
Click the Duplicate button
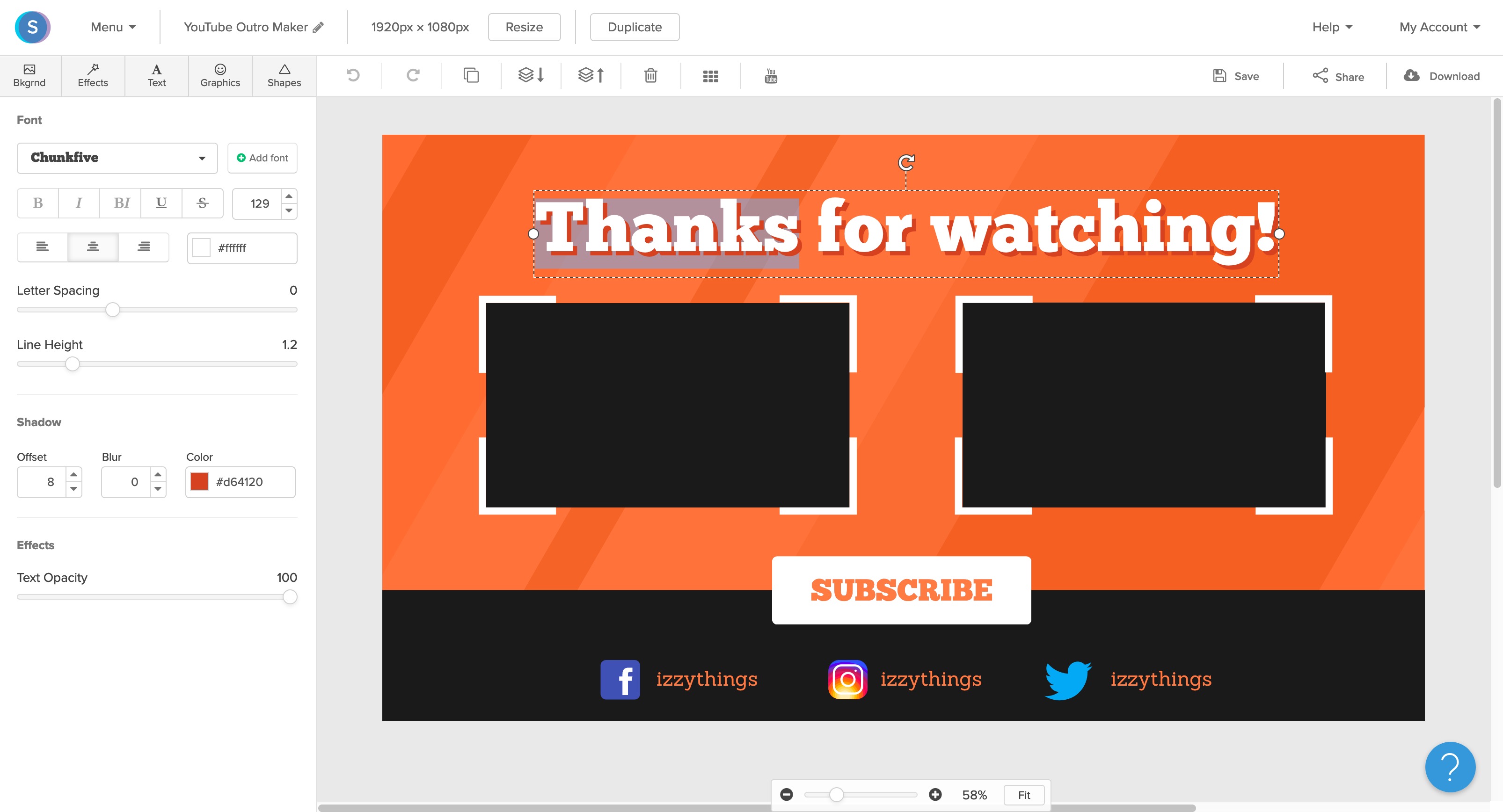pyautogui.click(x=634, y=27)
